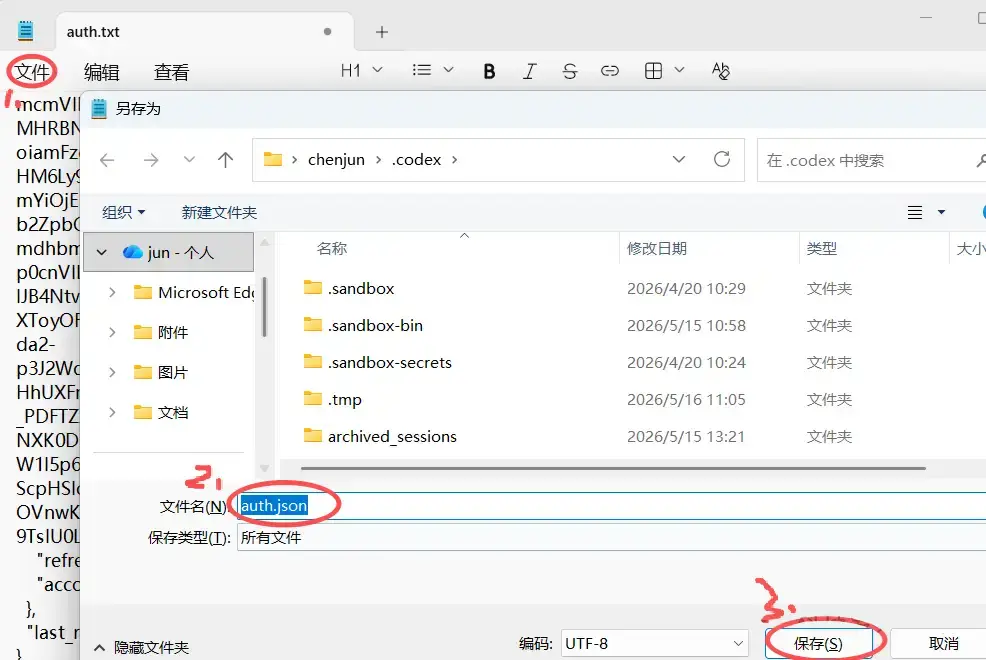
Task: Click the 保存(S) button
Action: point(818,644)
